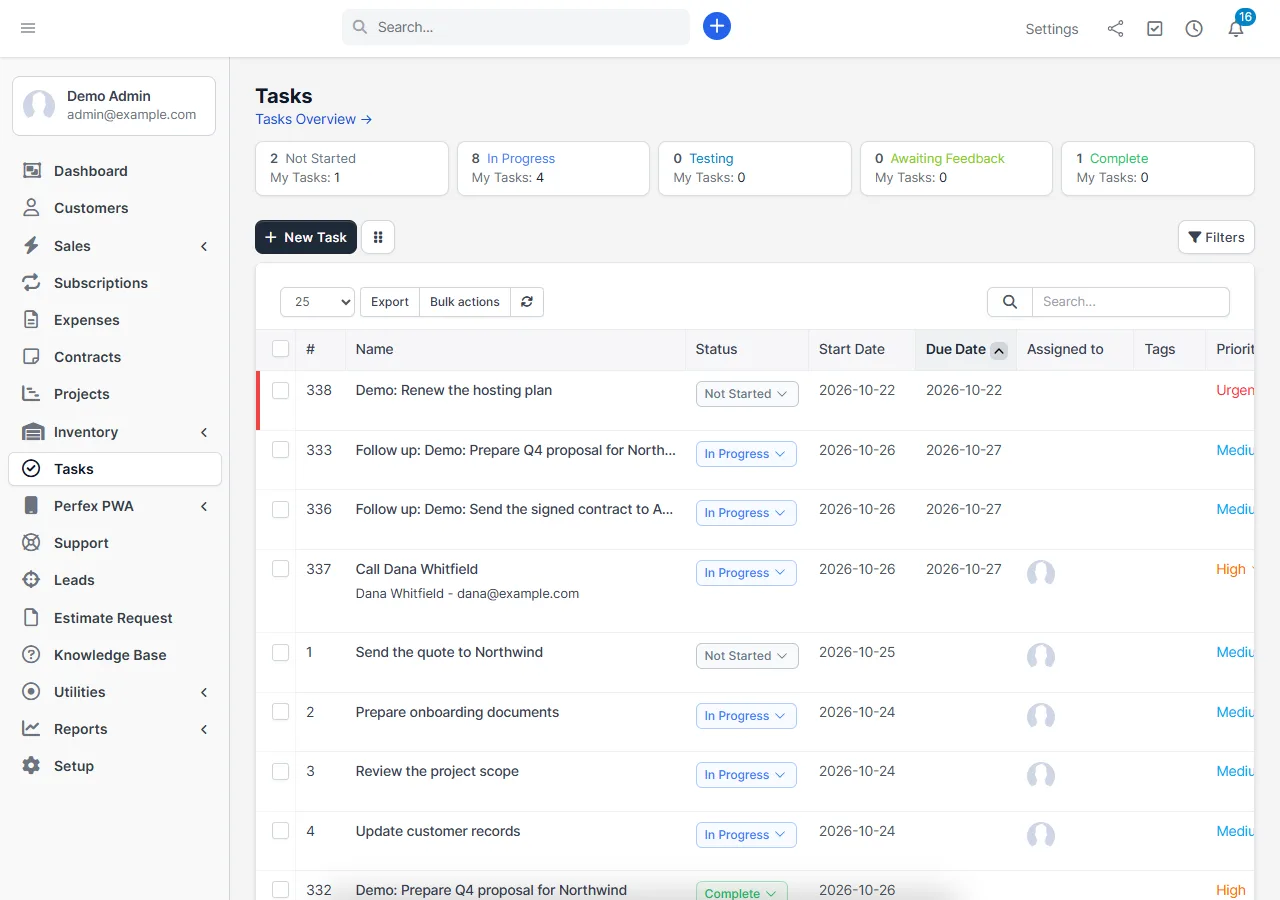Image resolution: width=1280 pixels, height=900 pixels.
Task: Click the table Search input field
Action: [1131, 302]
